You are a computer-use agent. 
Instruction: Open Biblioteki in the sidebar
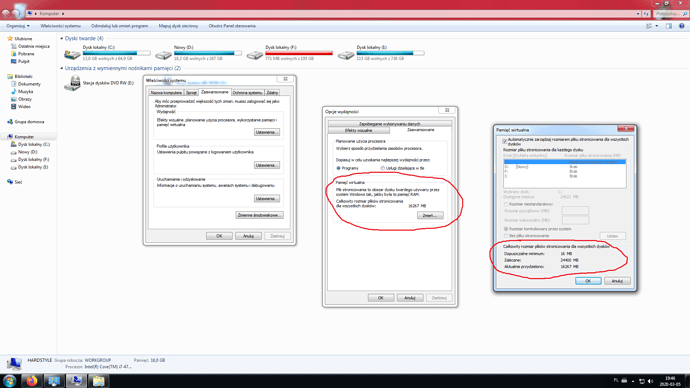coord(23,77)
